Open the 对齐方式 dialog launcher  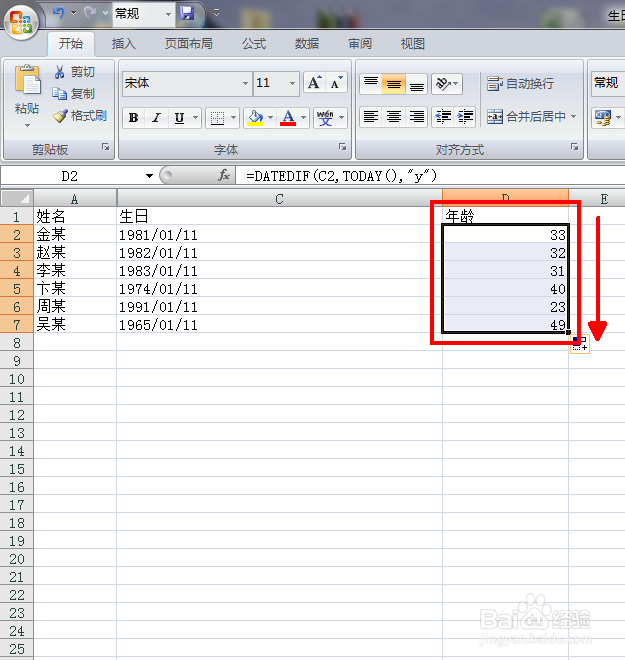point(574,146)
